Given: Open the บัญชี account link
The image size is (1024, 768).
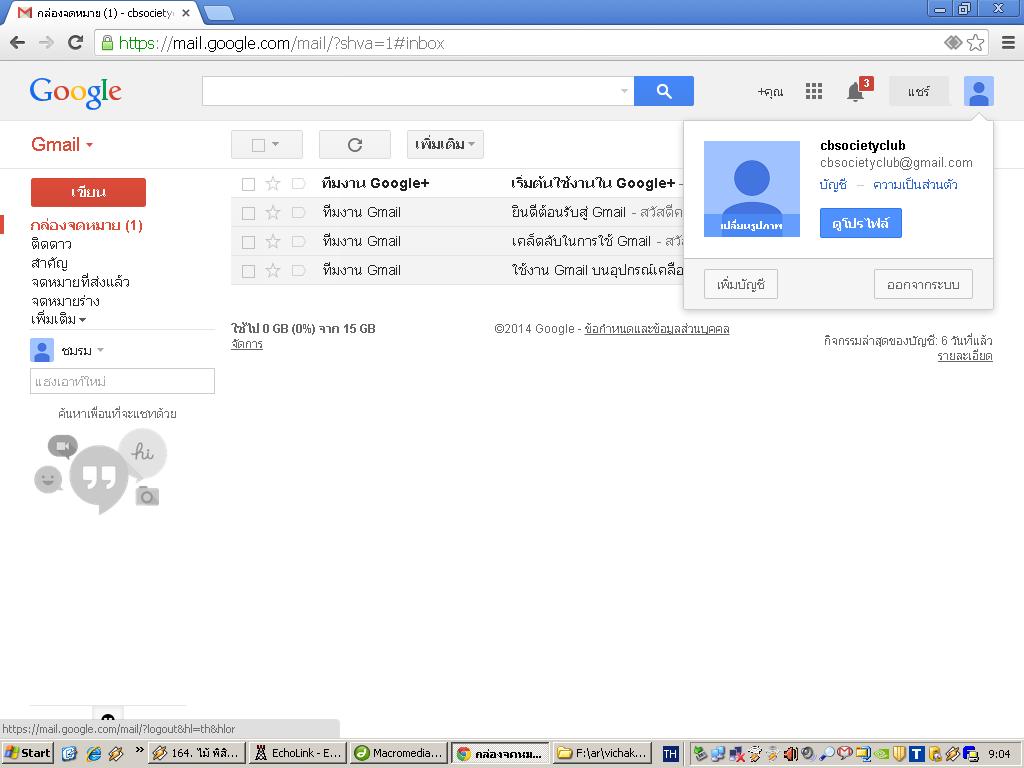Looking at the screenshot, I should 833,185.
